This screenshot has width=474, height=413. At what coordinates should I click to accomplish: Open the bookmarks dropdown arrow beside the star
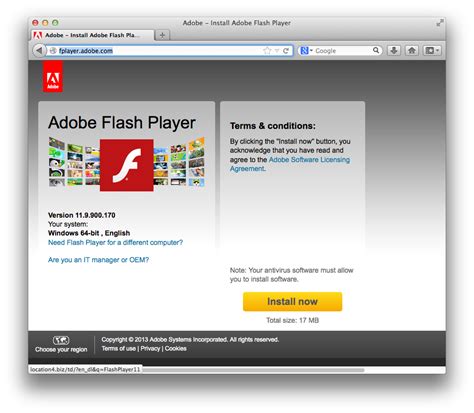(276, 51)
